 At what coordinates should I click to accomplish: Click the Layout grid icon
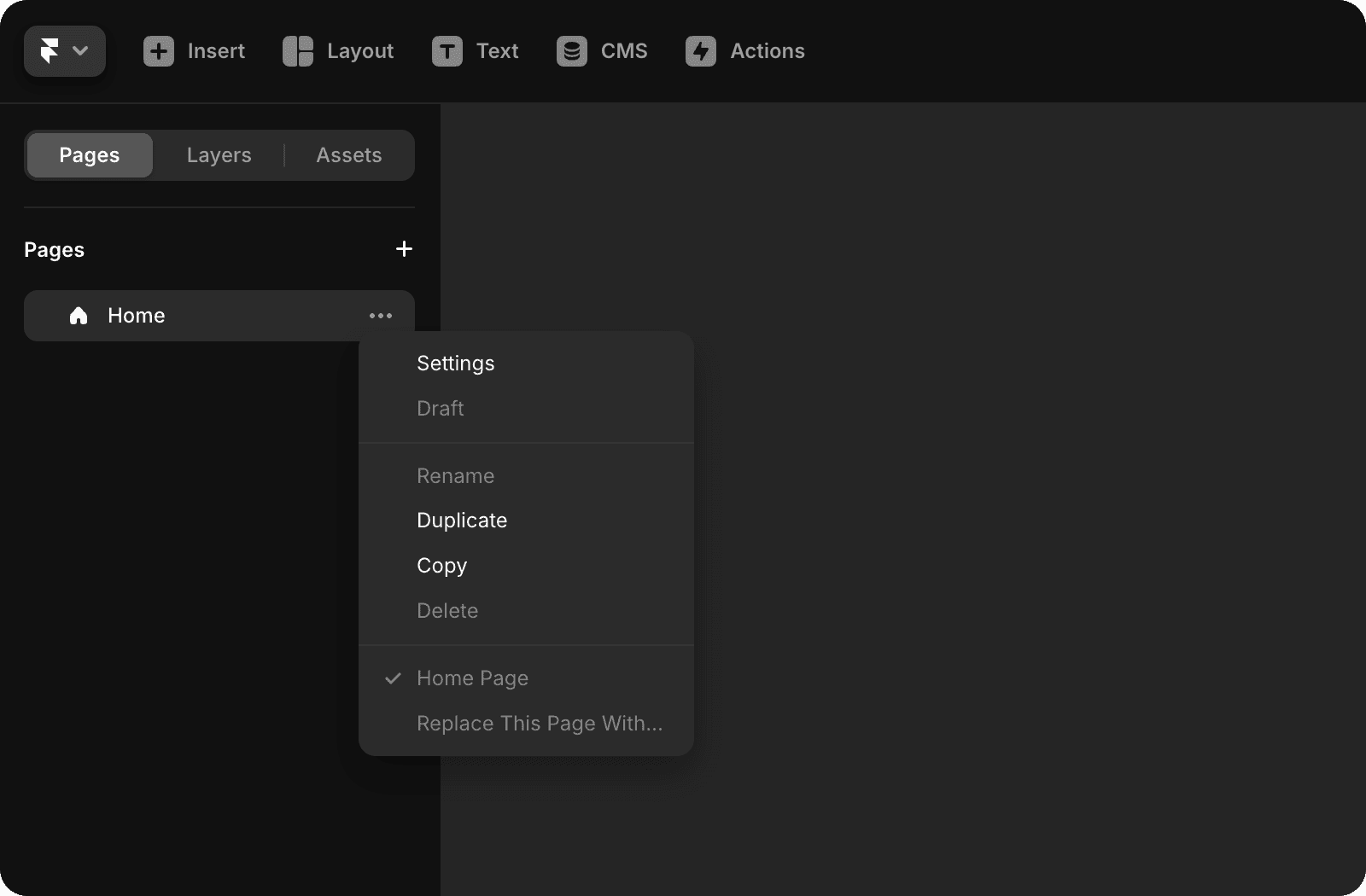pos(298,51)
